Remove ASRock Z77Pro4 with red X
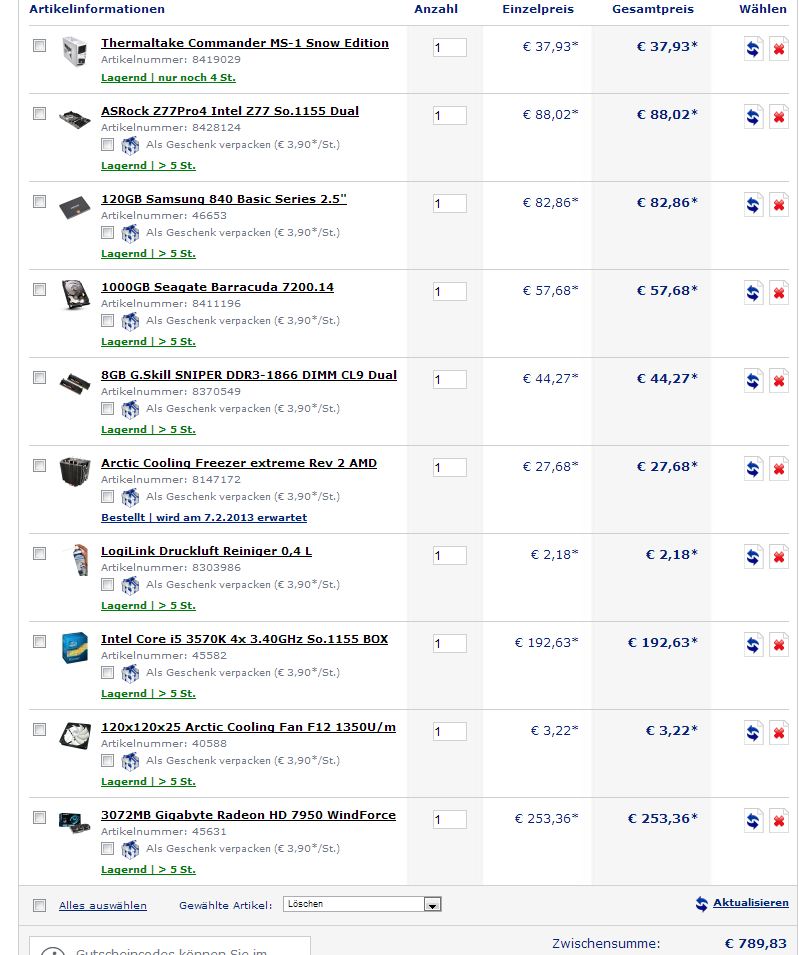 tap(779, 117)
